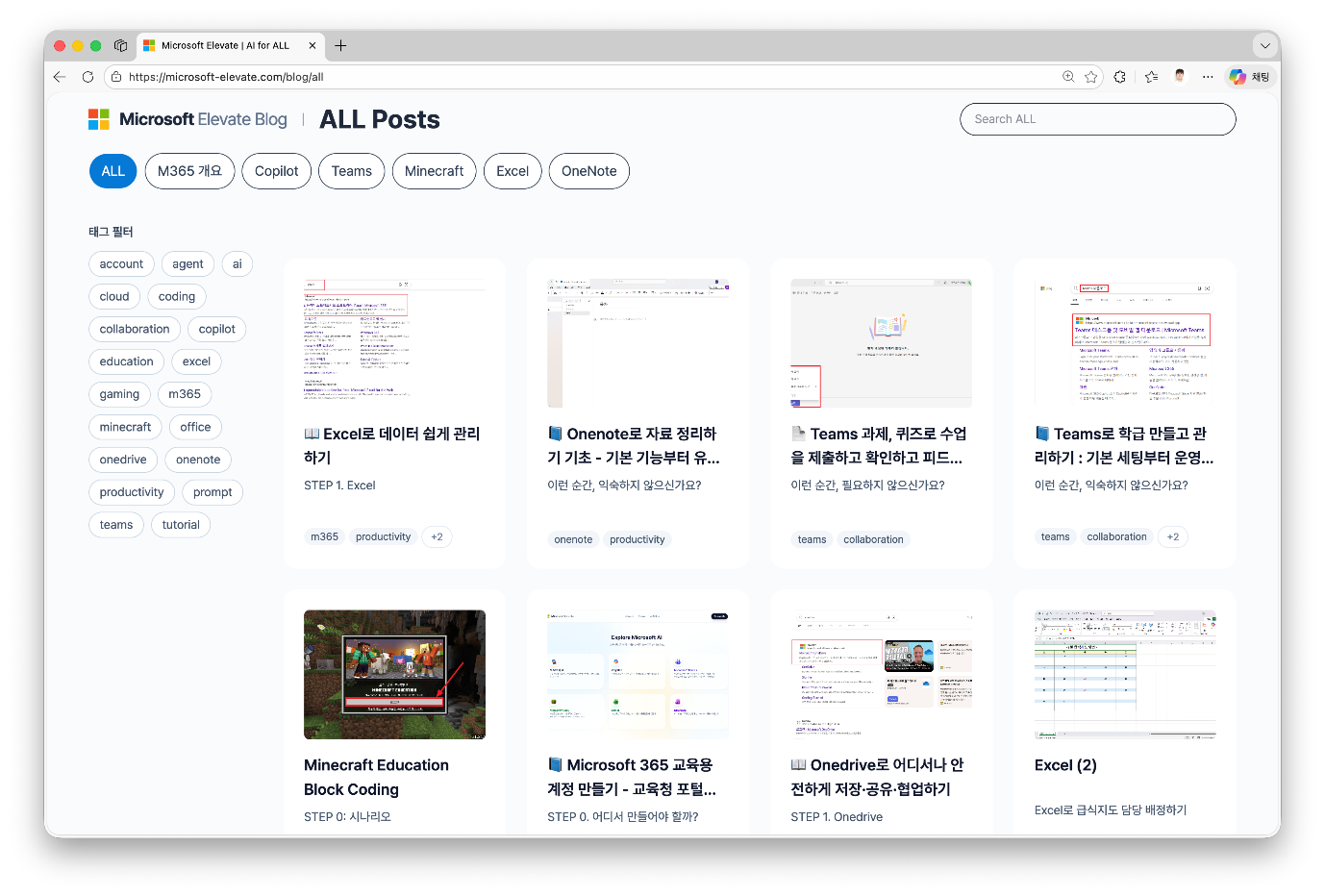Image resolution: width=1325 pixels, height=896 pixels.
Task: Open browser Settings and more menu
Action: (1208, 77)
